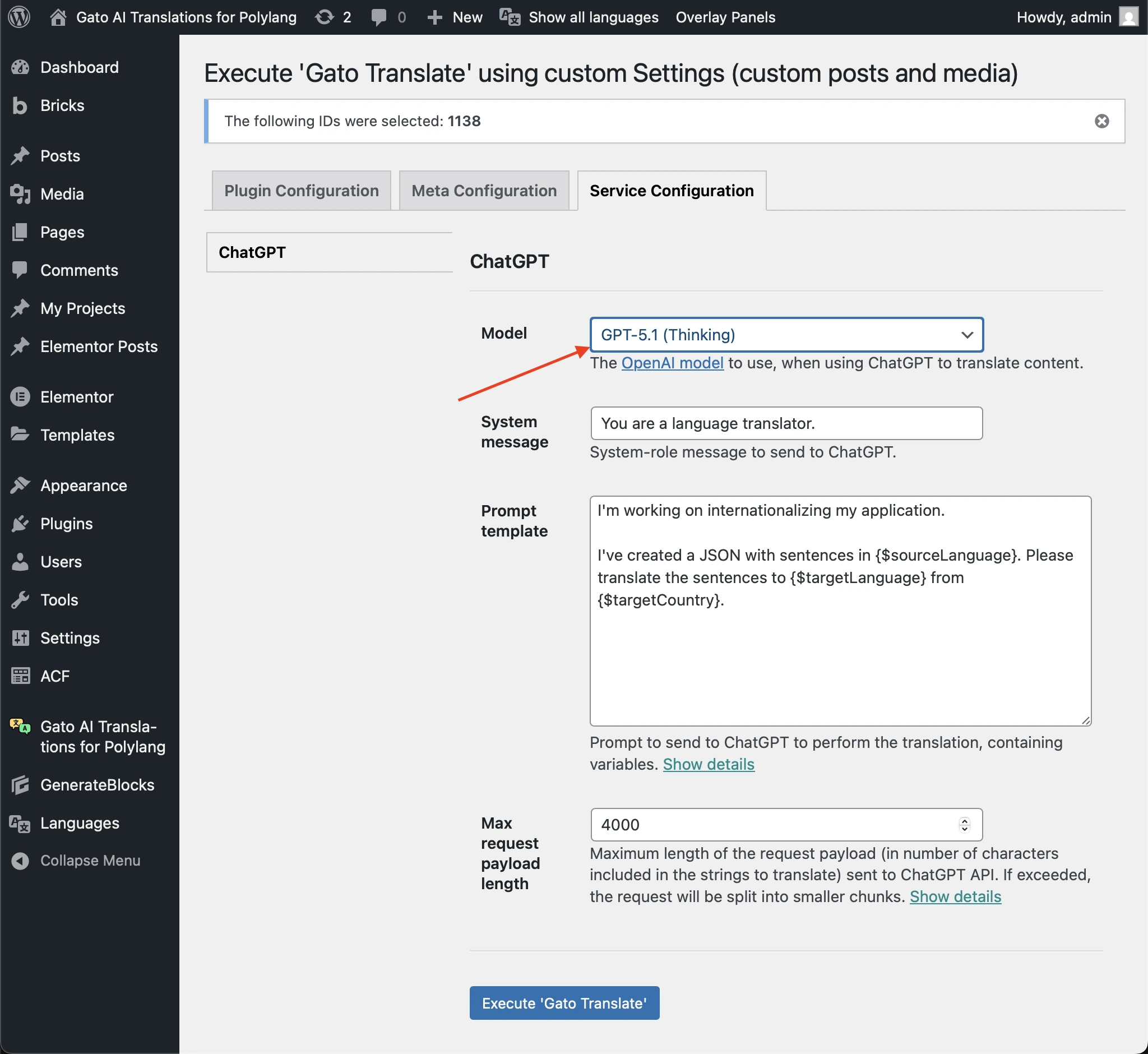Click the WordPress logo icon

pyautogui.click(x=19, y=17)
